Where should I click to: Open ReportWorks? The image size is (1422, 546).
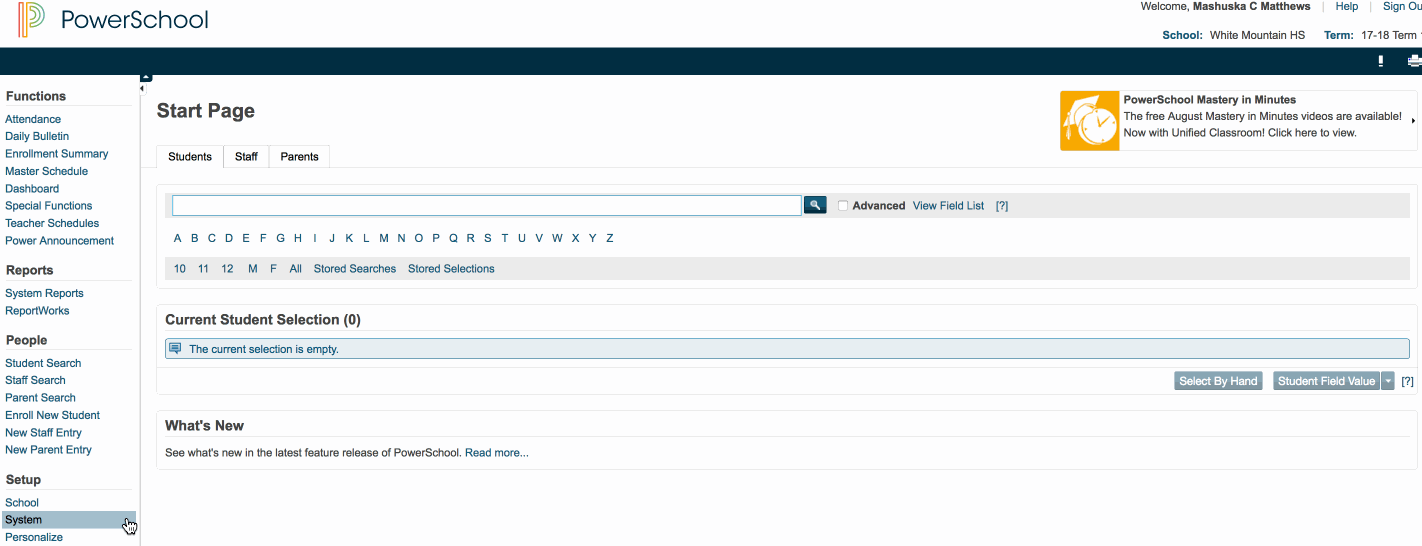tap(37, 311)
